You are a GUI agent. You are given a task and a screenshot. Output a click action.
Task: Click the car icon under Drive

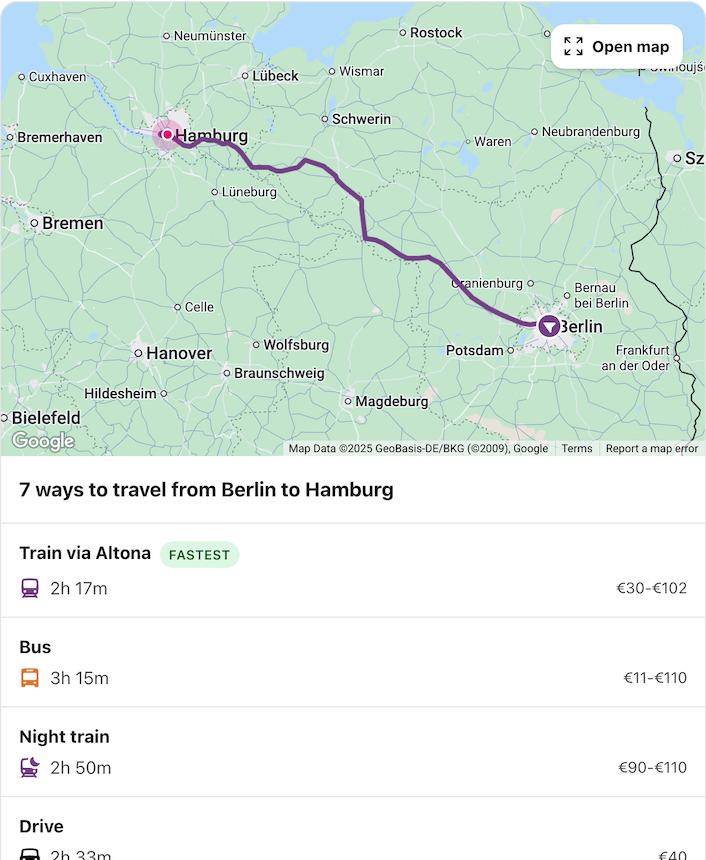click(30, 854)
